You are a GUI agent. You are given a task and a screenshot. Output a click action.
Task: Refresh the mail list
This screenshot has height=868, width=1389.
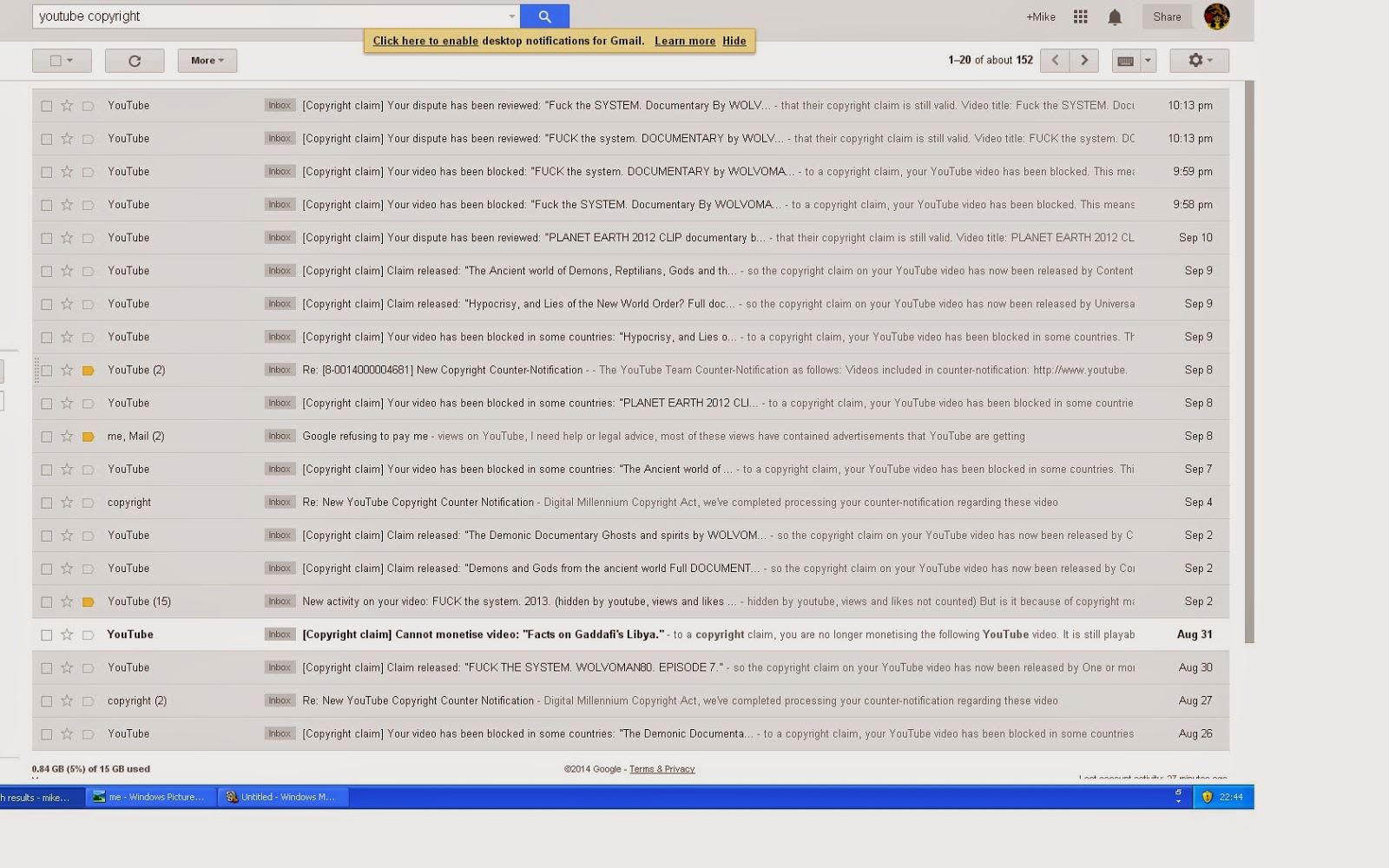[135, 61]
